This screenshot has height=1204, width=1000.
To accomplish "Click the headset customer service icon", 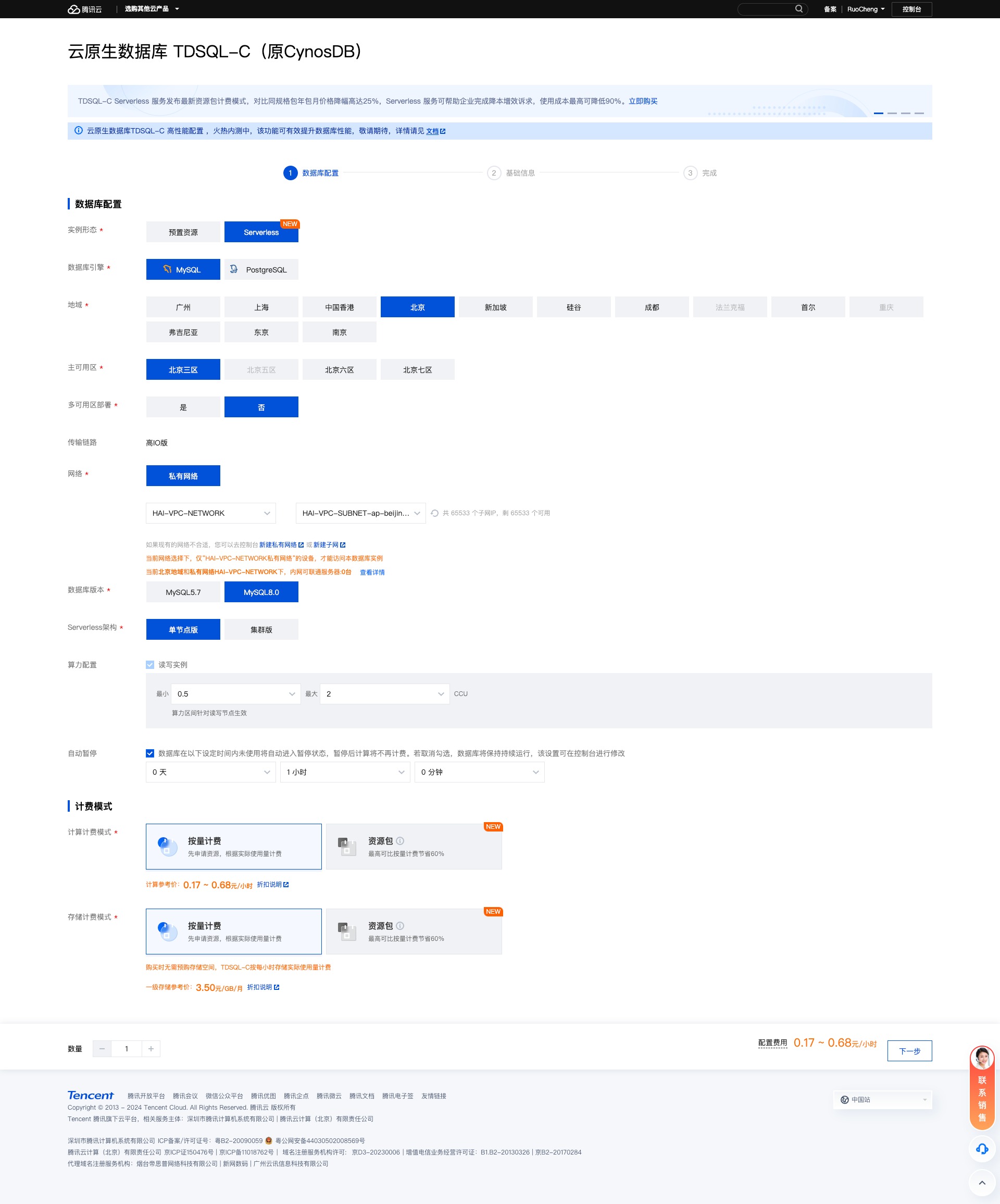I will point(982,1148).
